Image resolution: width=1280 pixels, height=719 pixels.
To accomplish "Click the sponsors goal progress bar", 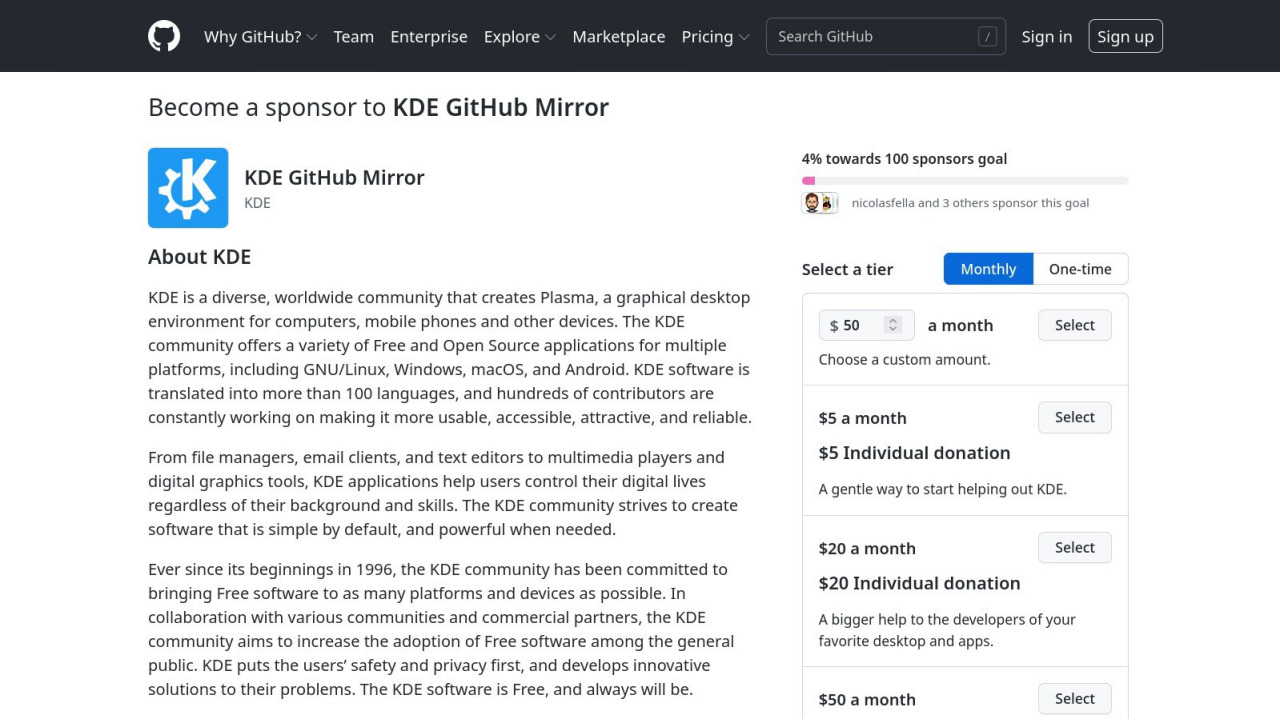I will pyautogui.click(x=965, y=181).
